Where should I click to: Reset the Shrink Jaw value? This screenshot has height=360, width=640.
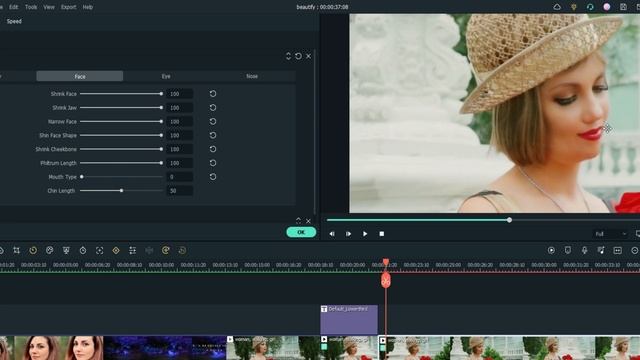[x=213, y=108]
